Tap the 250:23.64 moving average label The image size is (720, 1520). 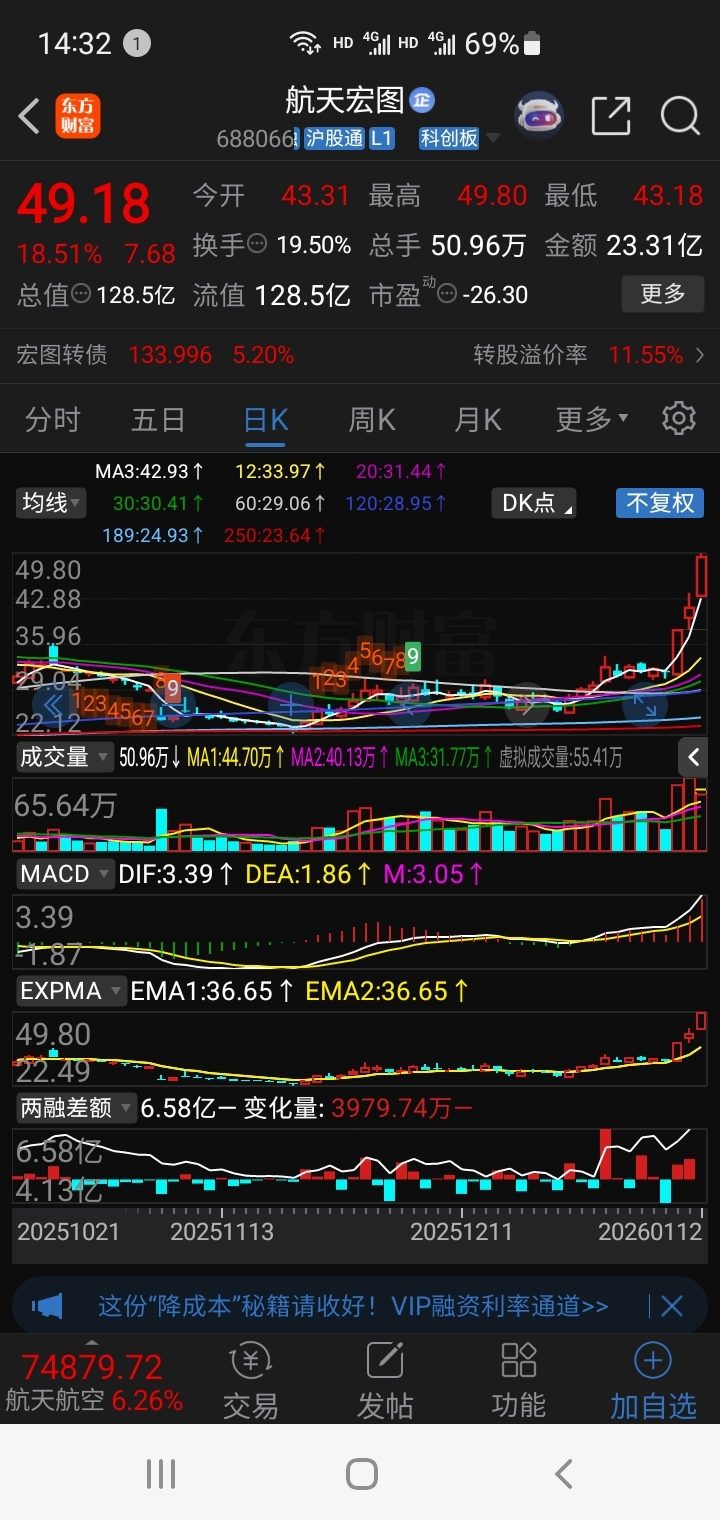[274, 535]
